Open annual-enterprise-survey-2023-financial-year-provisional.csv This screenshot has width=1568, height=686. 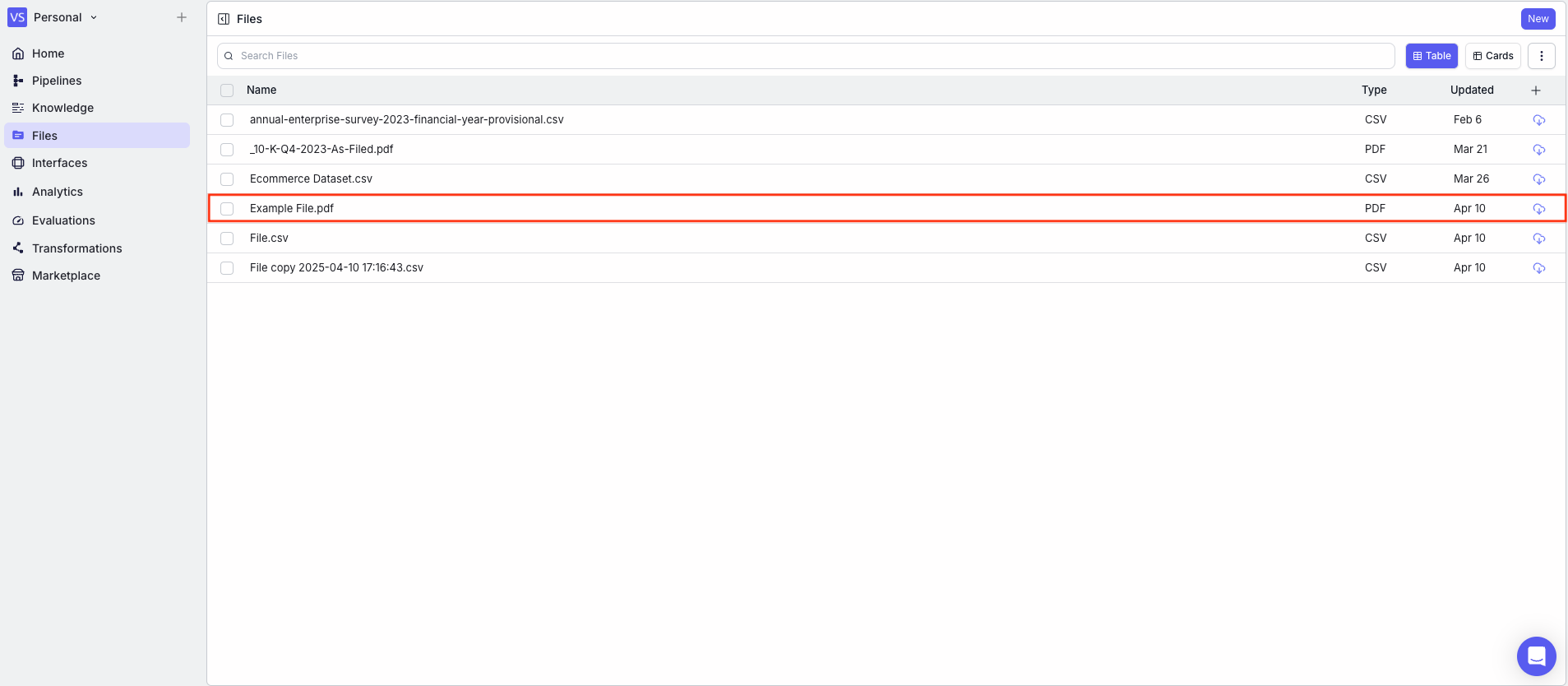(x=406, y=120)
